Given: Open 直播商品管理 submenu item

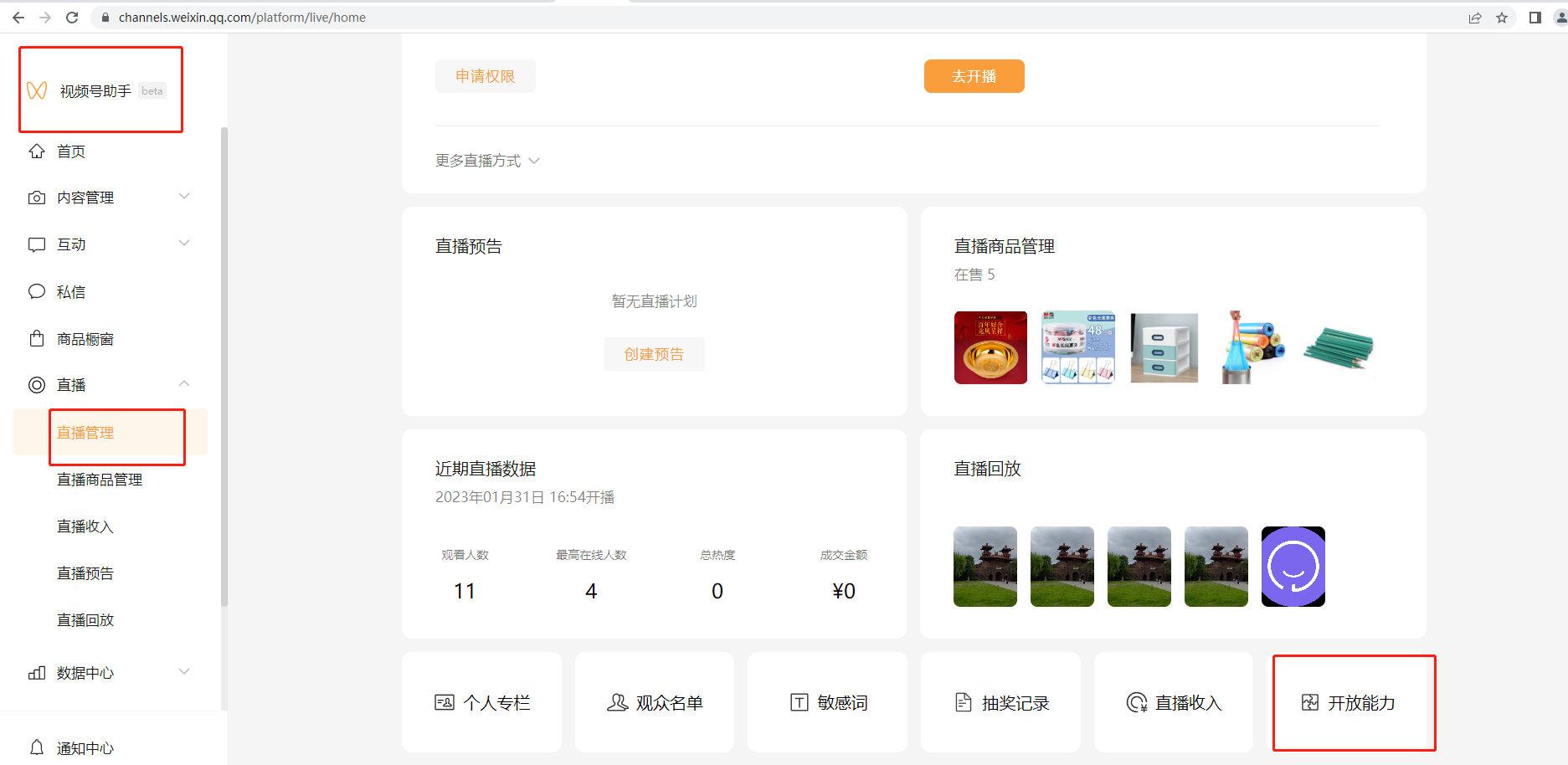Looking at the screenshot, I should coord(100,480).
